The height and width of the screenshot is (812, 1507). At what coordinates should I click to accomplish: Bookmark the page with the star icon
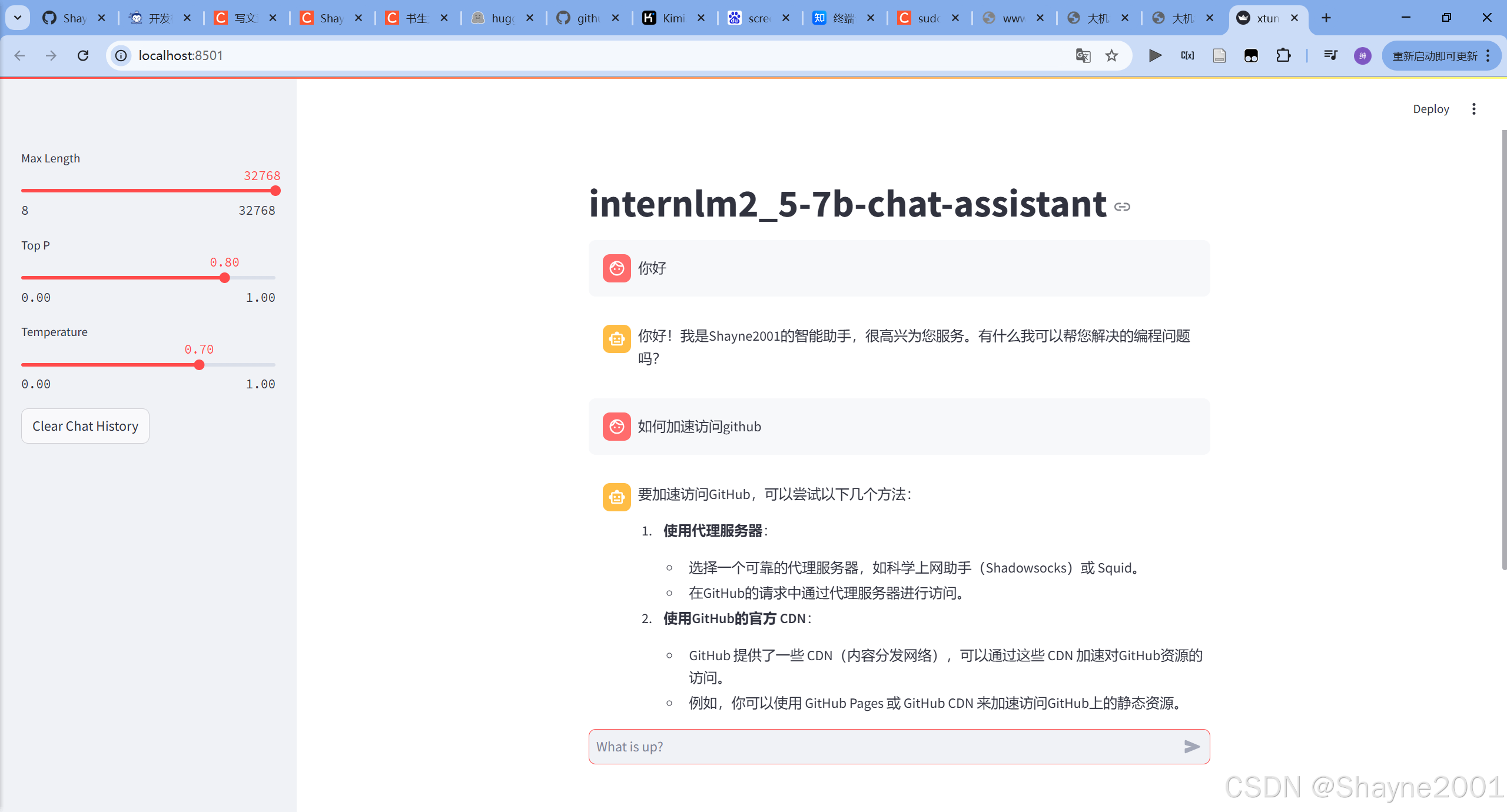point(1111,55)
